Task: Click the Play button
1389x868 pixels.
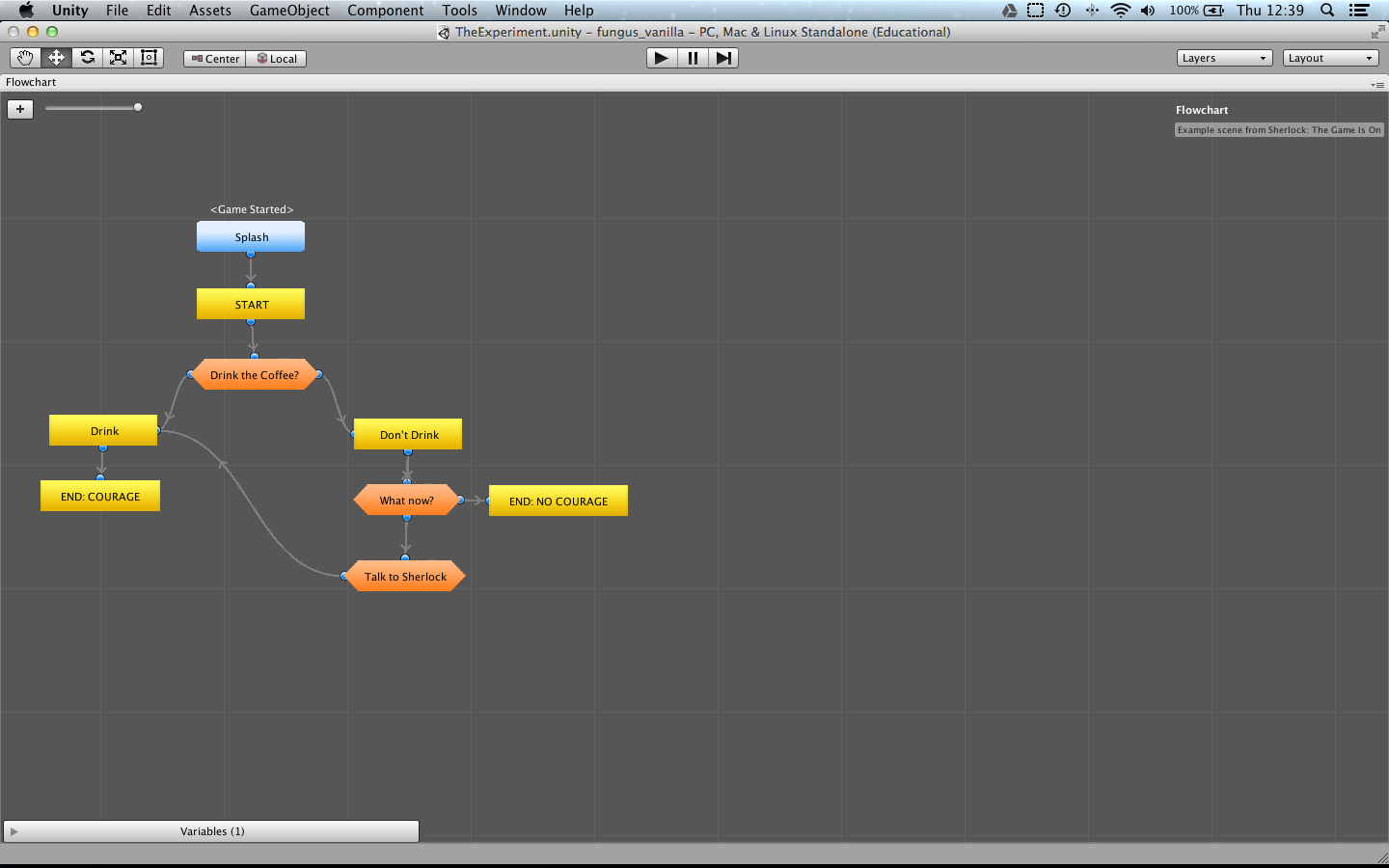Action: [662, 58]
